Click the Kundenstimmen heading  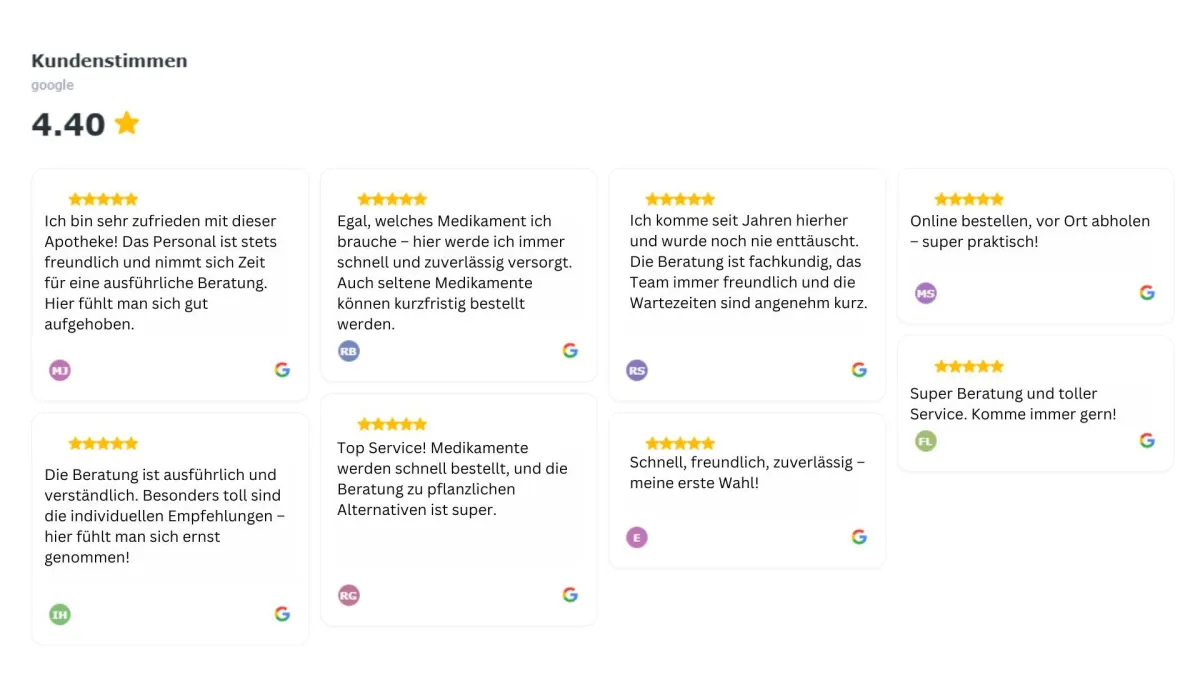click(109, 61)
